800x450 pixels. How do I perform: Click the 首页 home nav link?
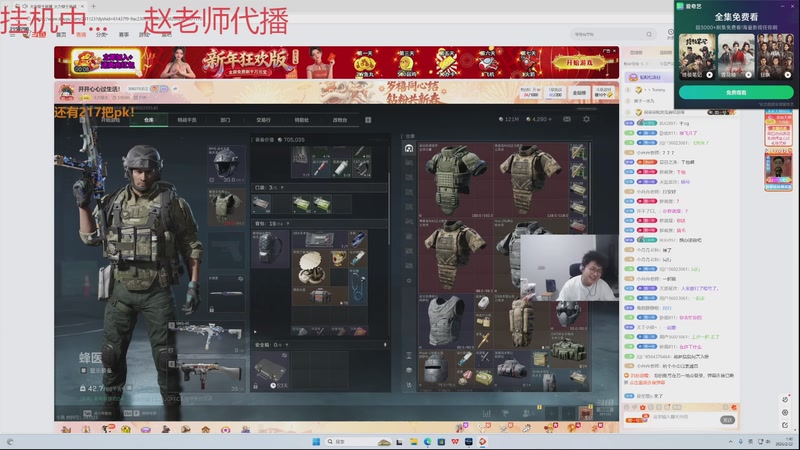tap(61, 35)
